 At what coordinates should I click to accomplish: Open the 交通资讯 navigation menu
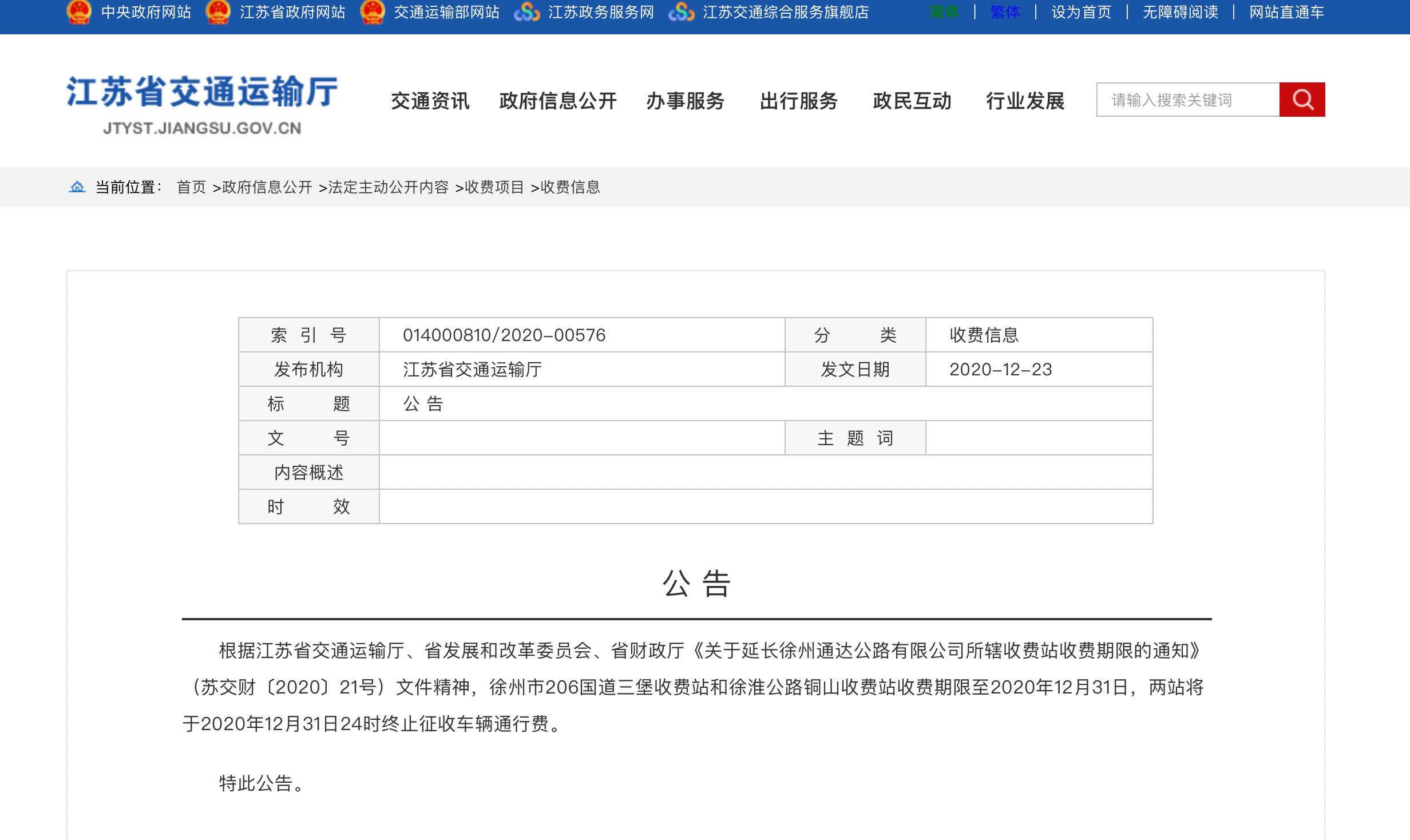(430, 101)
